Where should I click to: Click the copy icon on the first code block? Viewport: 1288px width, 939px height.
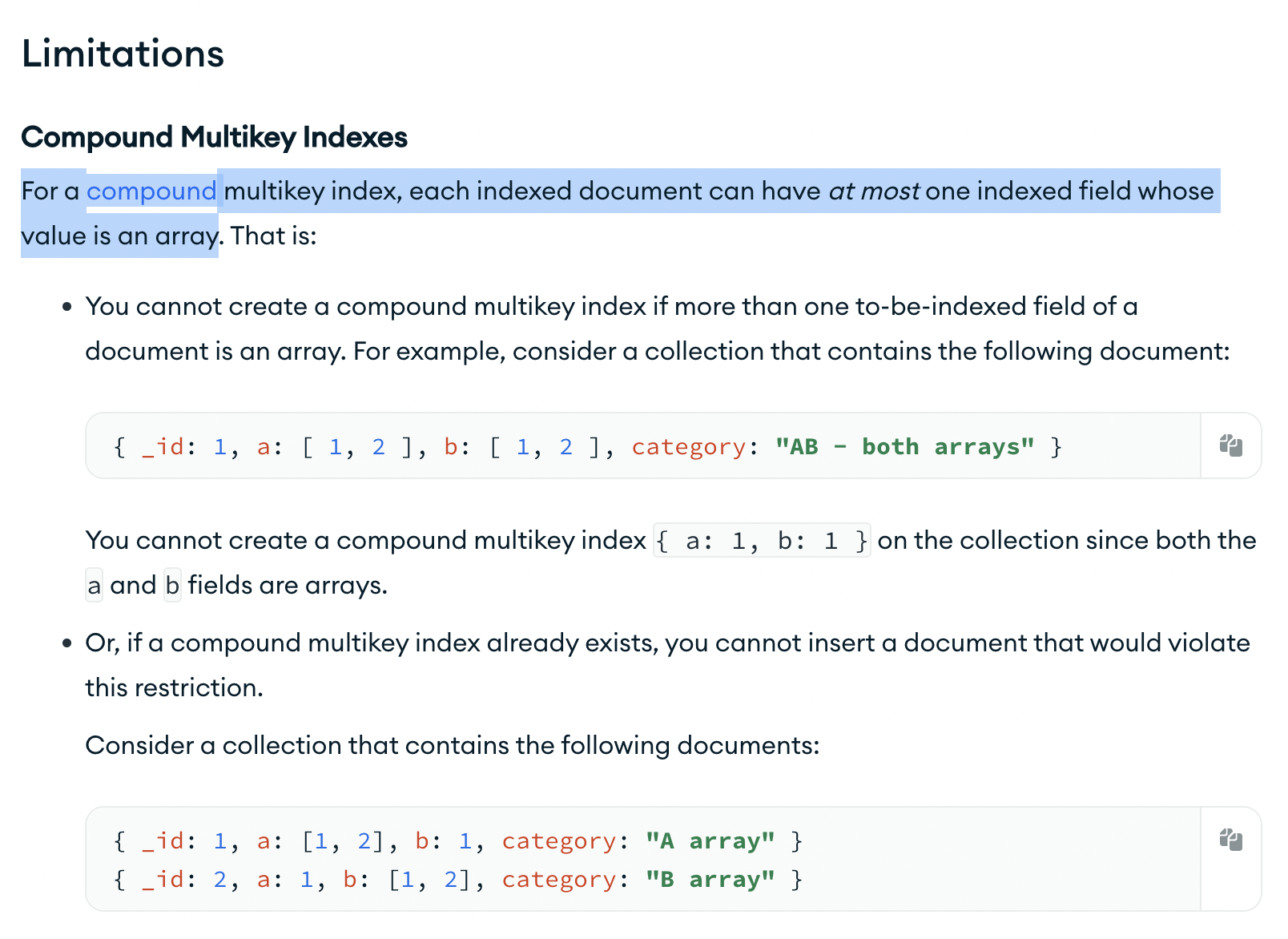pos(1230,446)
